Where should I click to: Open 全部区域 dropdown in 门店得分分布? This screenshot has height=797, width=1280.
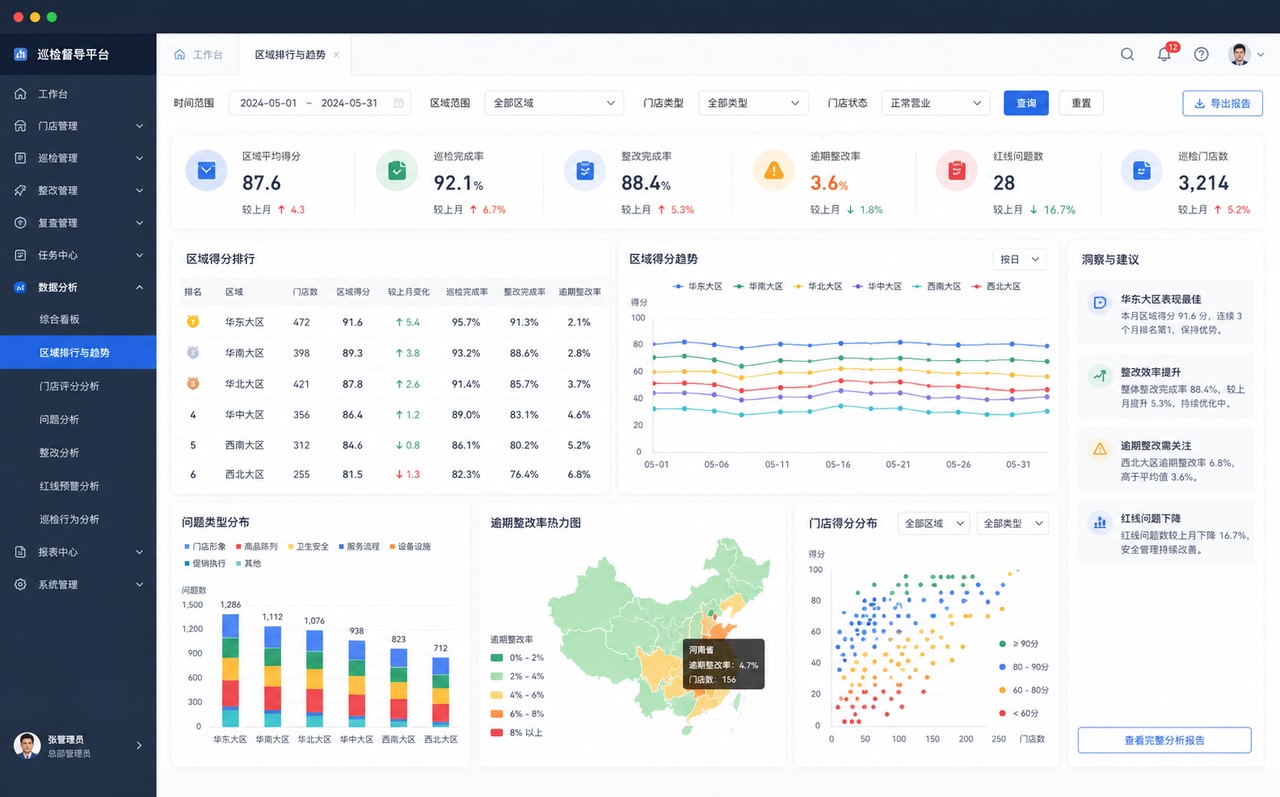(934, 523)
